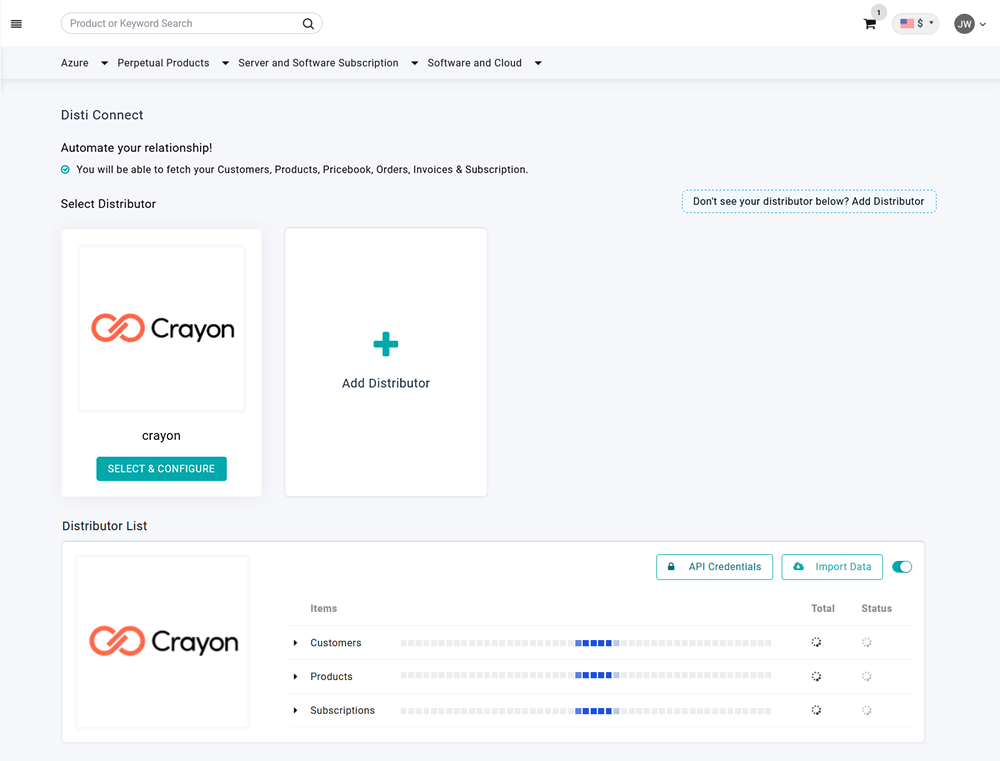
Task: Click the Subscriptions total loading spinner
Action: click(816, 710)
